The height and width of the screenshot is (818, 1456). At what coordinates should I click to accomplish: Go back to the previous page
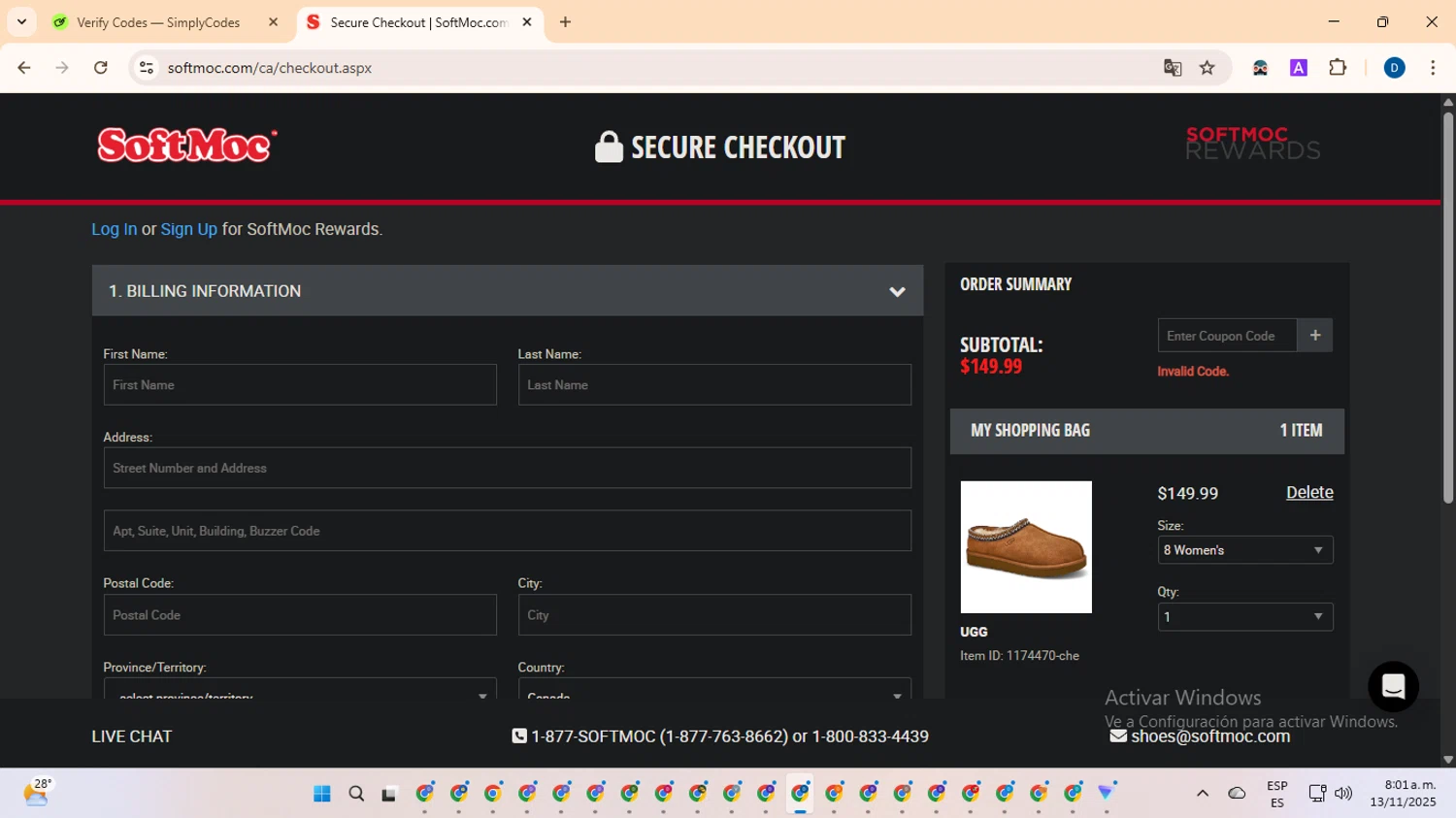coord(24,68)
